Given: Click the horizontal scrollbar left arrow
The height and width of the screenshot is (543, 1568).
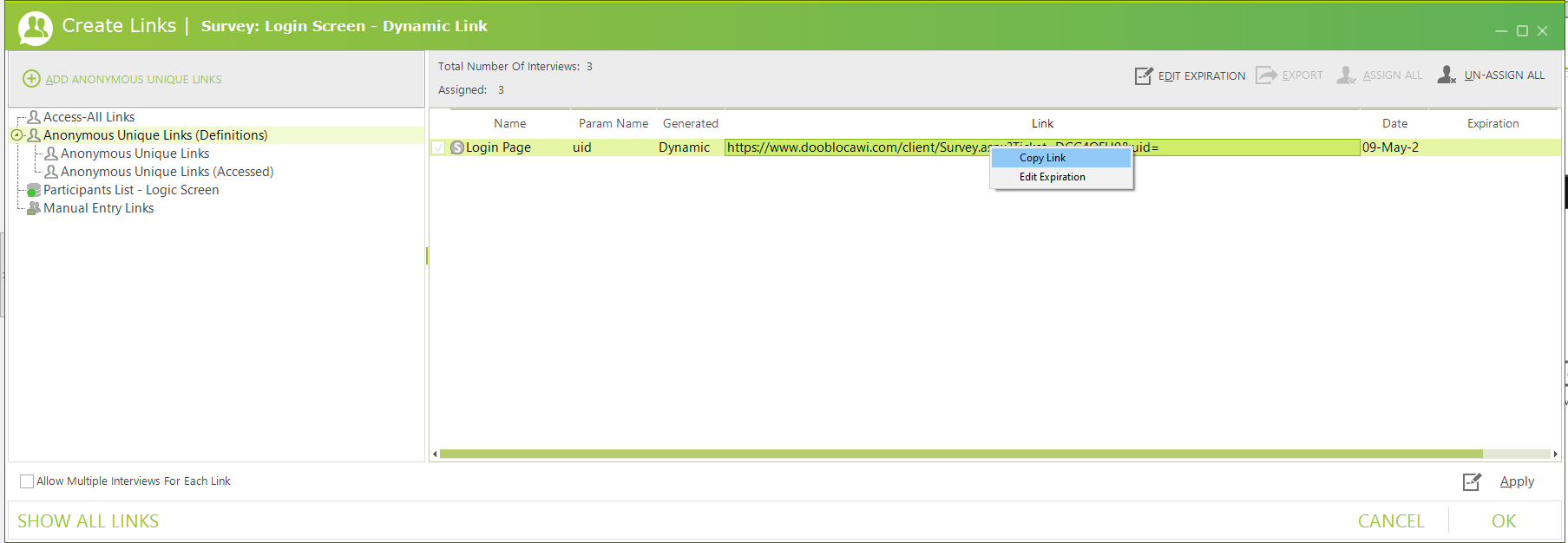Looking at the screenshot, I should [435, 454].
